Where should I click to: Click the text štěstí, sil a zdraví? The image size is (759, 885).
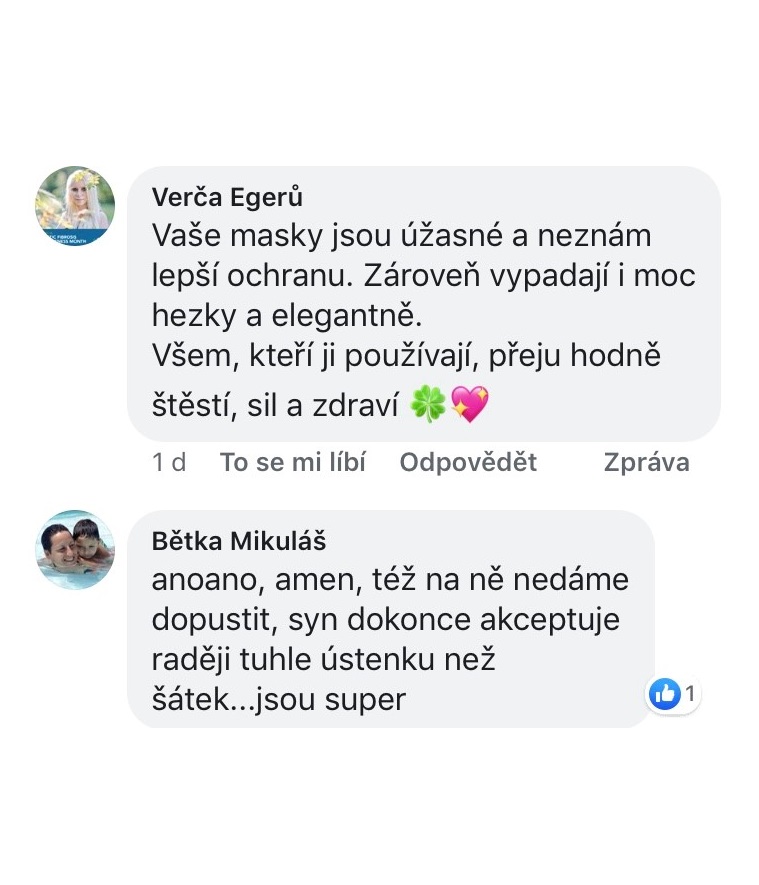tap(275, 405)
